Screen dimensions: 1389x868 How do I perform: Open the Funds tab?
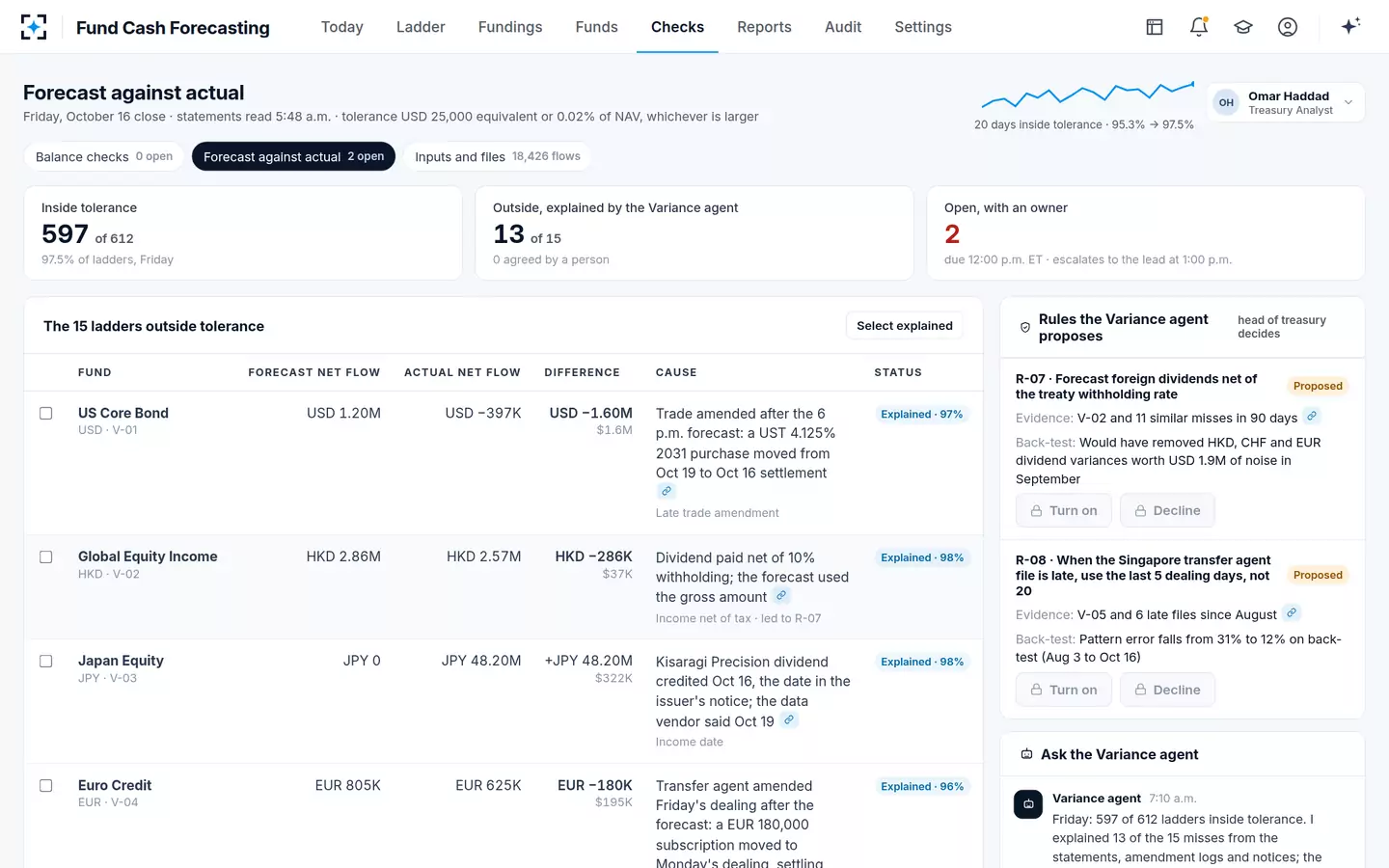pyautogui.click(x=596, y=27)
